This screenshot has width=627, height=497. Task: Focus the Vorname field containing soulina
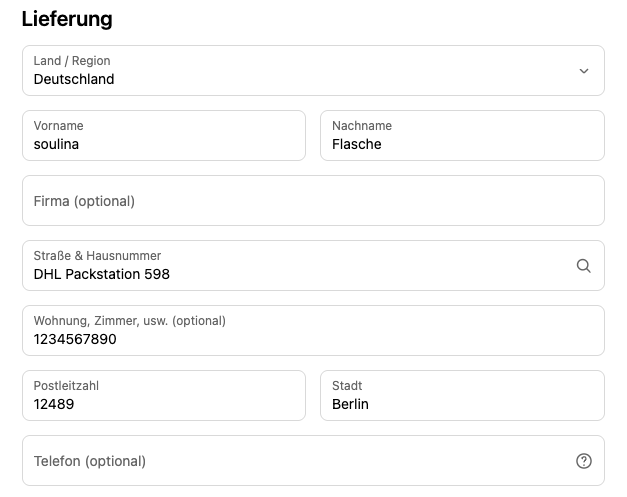pos(164,136)
